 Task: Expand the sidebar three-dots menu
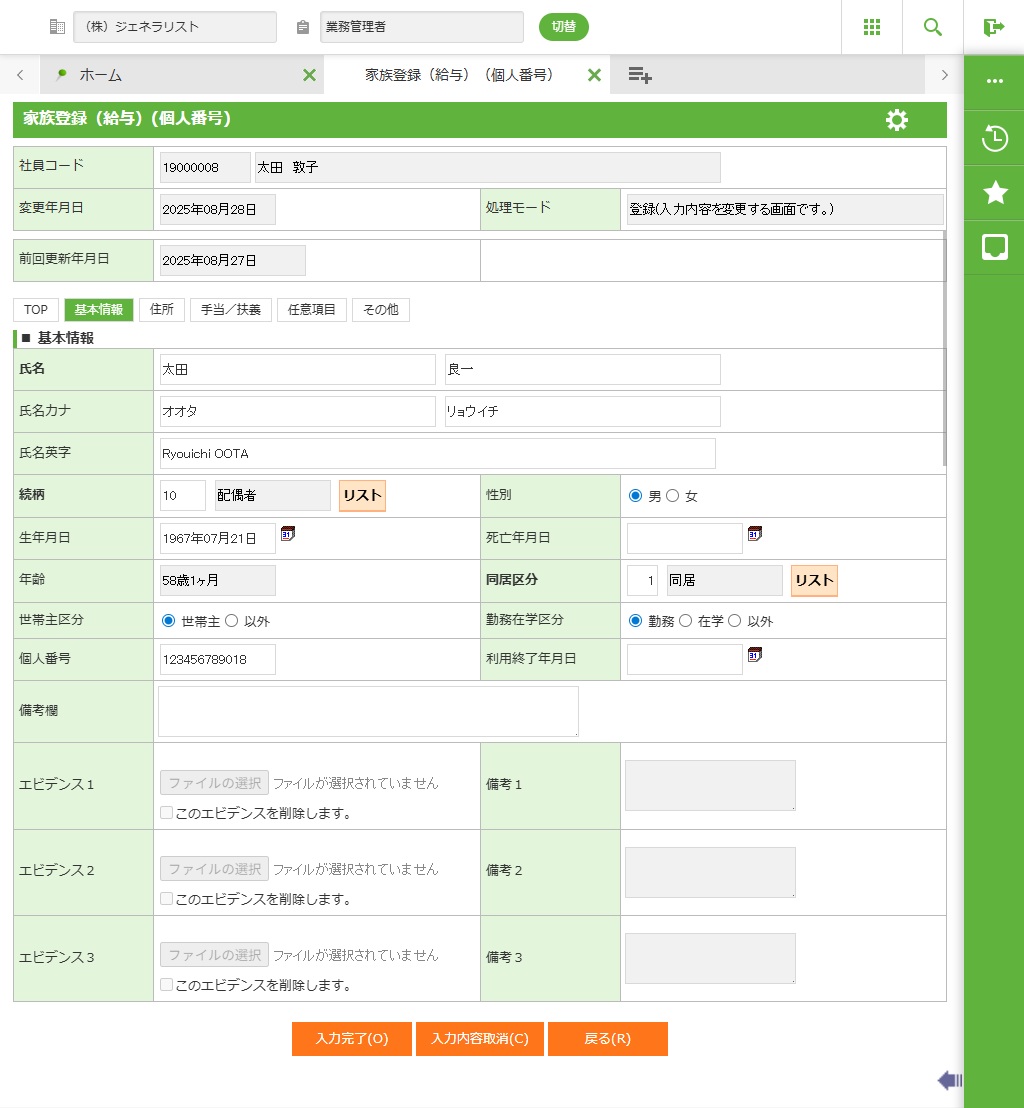[x=994, y=82]
